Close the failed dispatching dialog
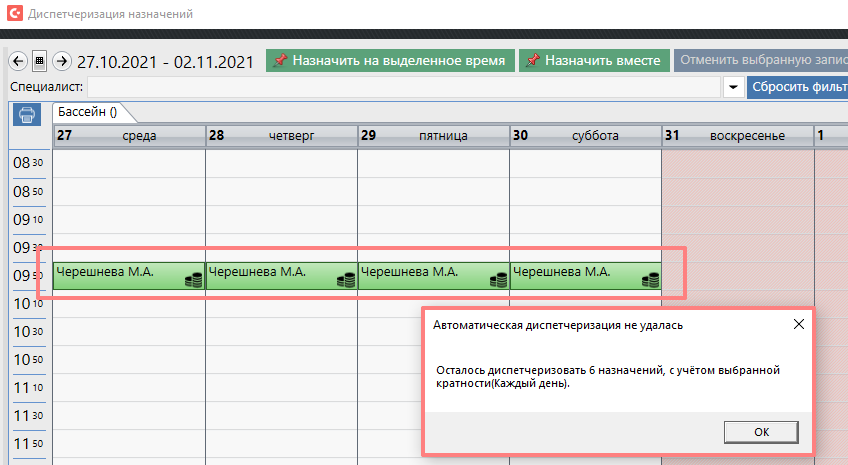The height and width of the screenshot is (465, 848). (x=798, y=325)
